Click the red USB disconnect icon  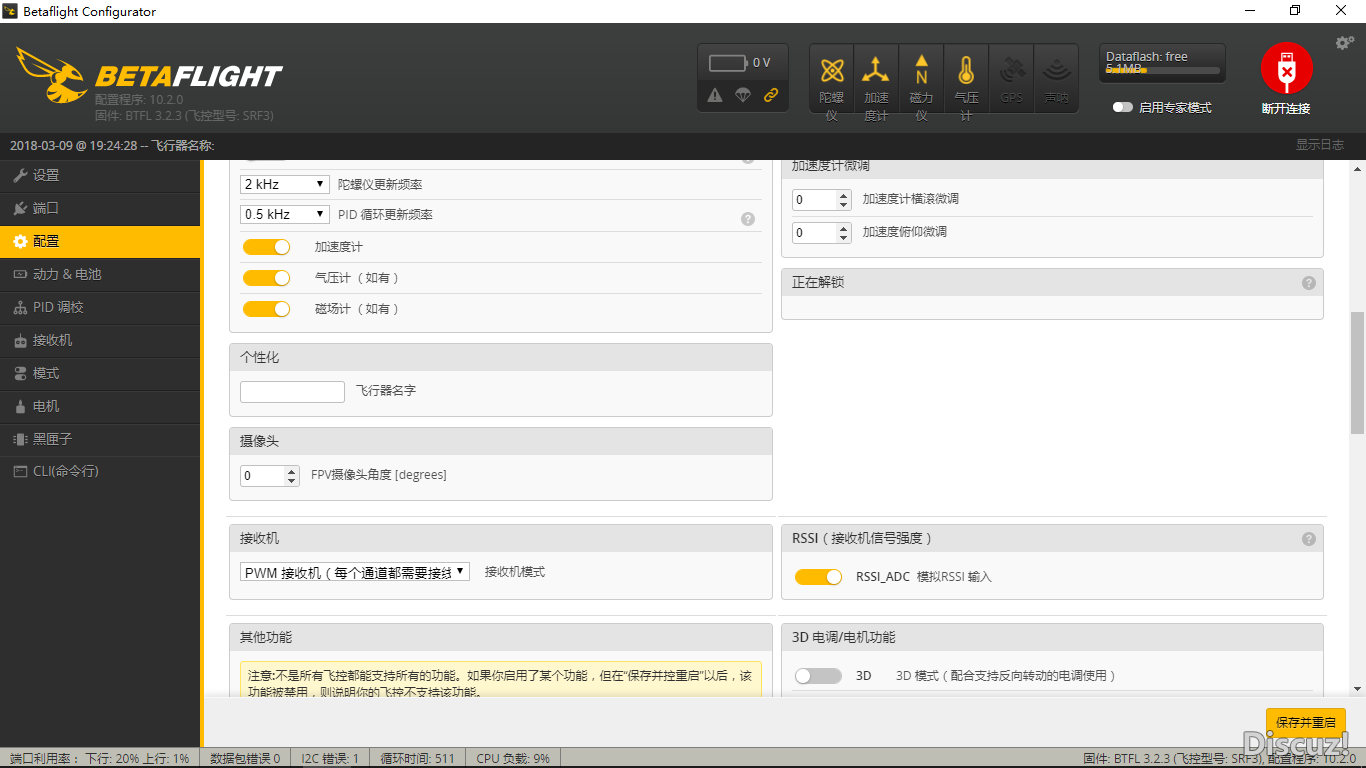(1286, 68)
